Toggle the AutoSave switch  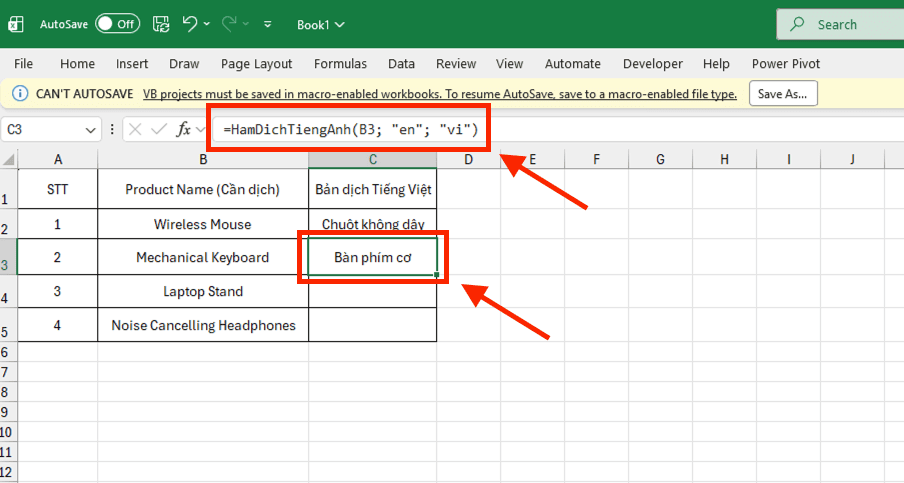[x=118, y=24]
